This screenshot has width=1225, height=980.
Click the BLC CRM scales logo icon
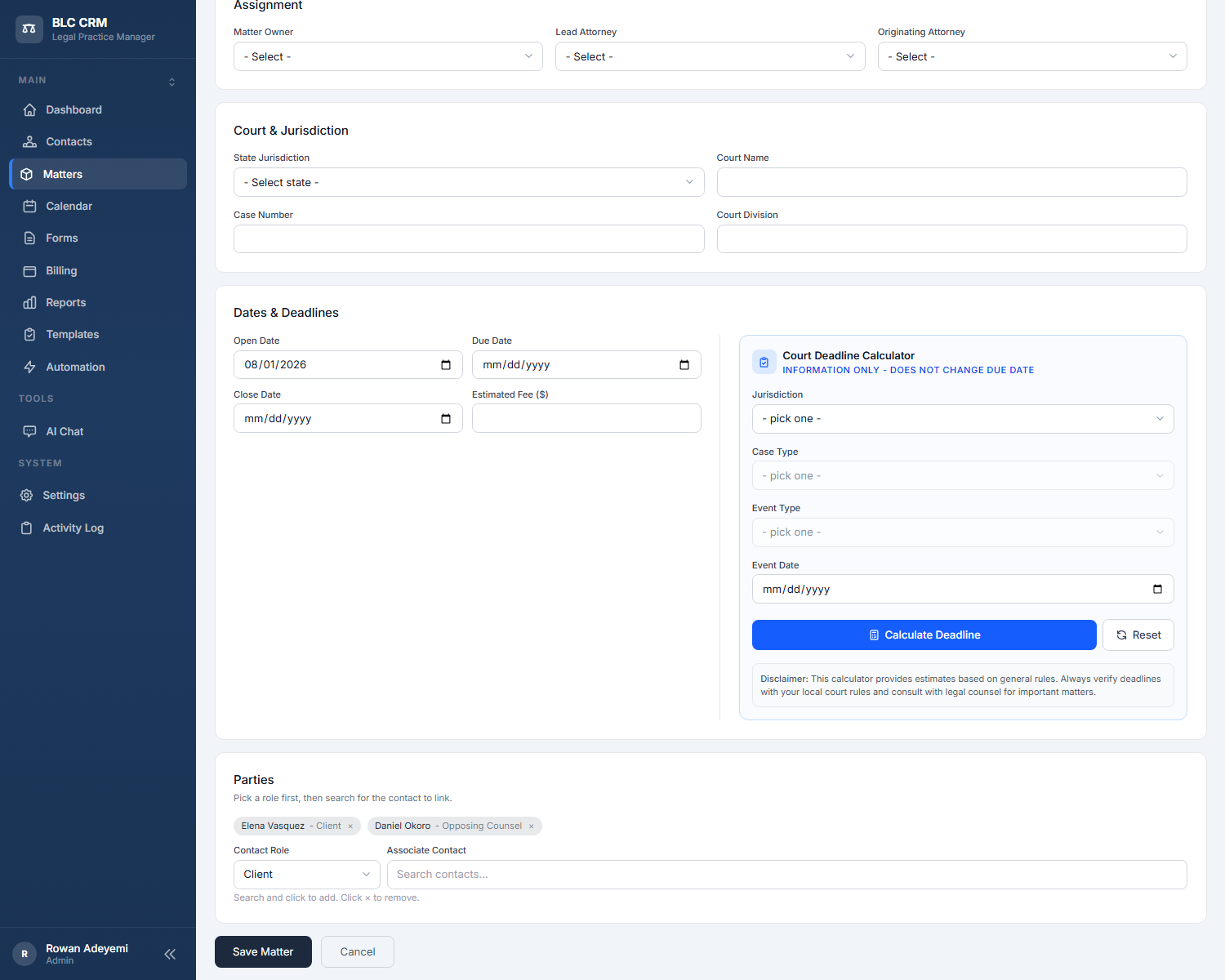[x=29, y=29]
